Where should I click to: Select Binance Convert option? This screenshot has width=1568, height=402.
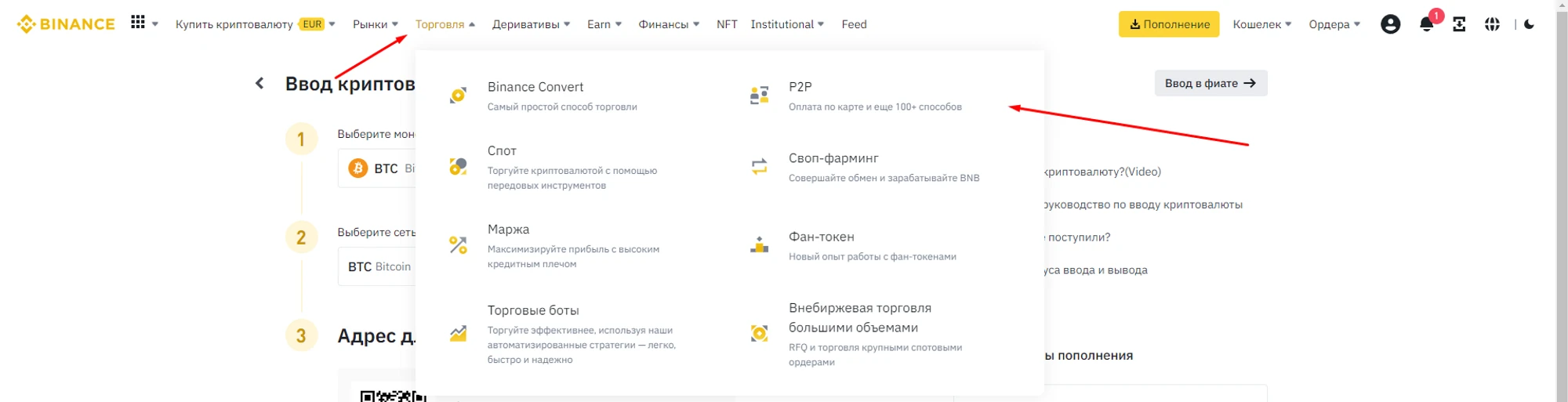(535, 87)
